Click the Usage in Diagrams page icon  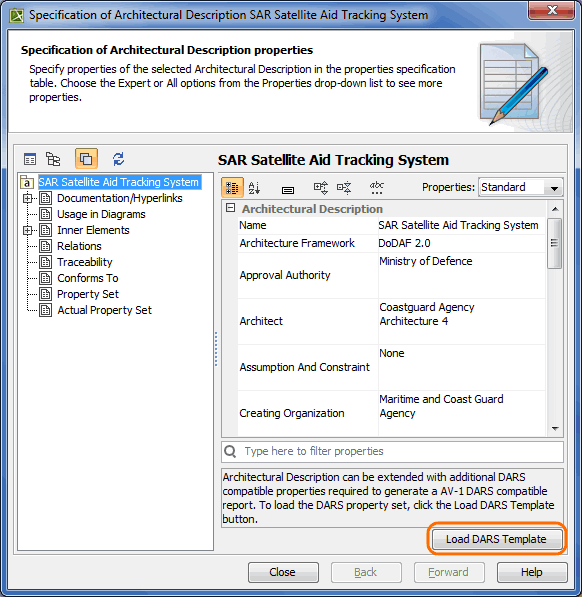(46, 214)
